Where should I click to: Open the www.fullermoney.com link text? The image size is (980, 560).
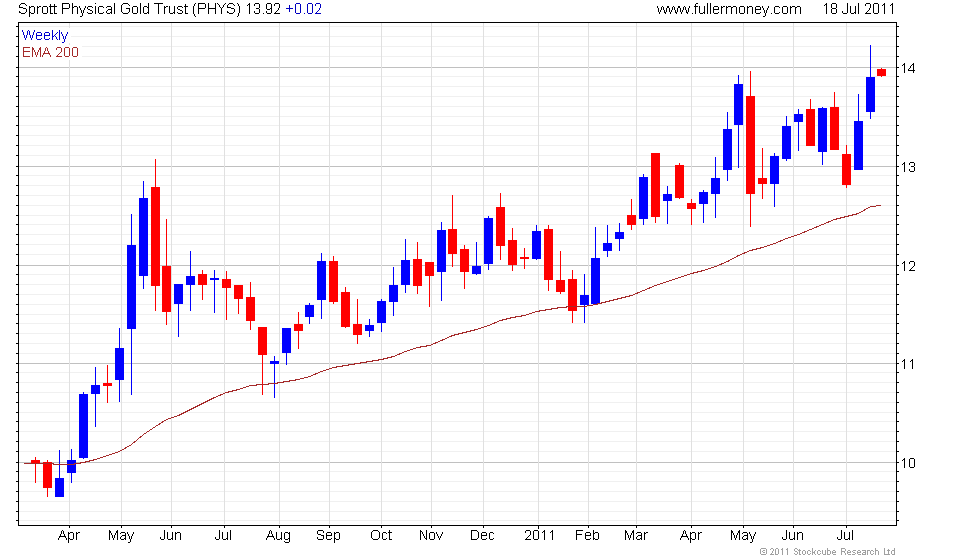pyautogui.click(x=729, y=9)
